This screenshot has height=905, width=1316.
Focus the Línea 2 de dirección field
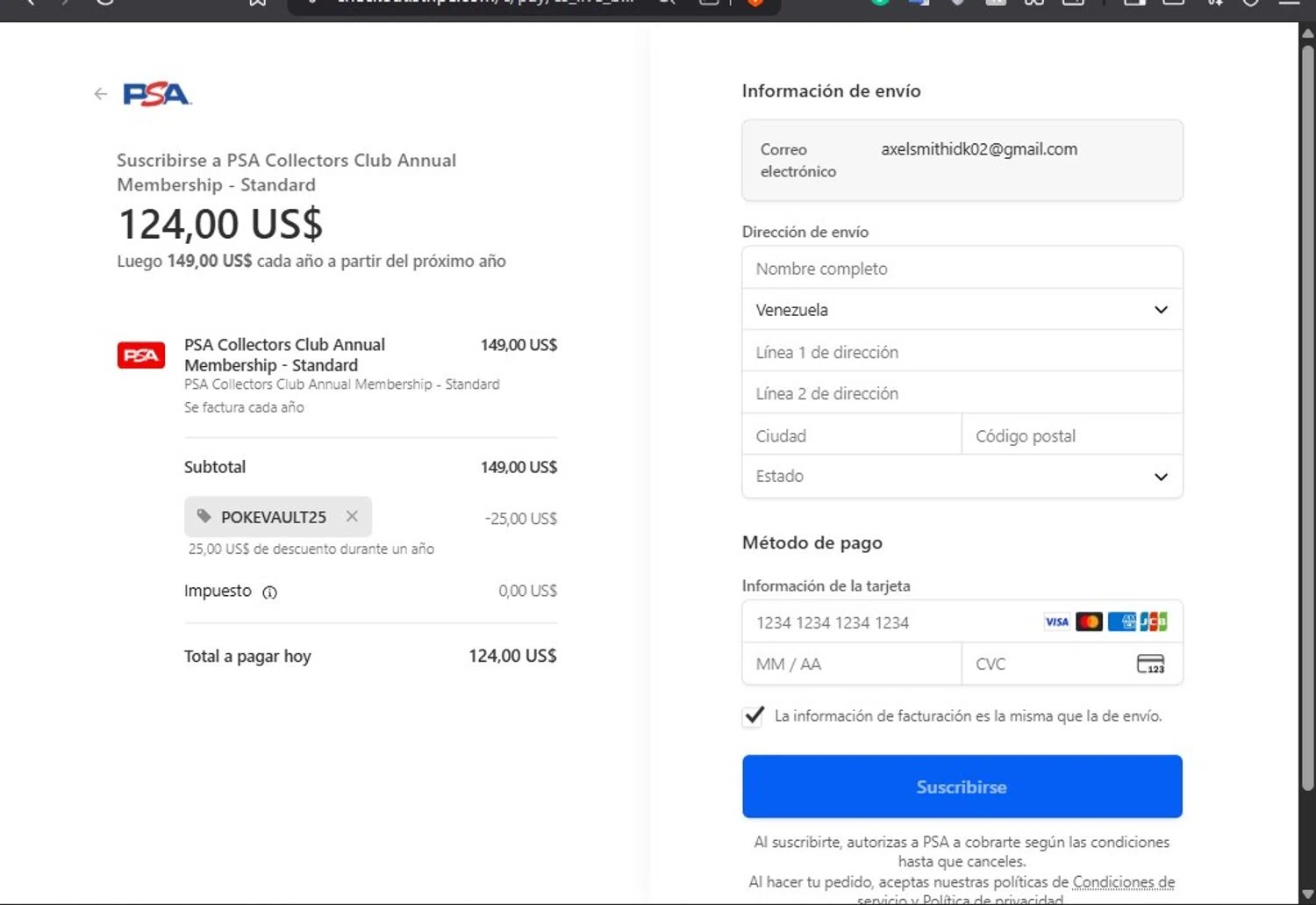point(962,393)
